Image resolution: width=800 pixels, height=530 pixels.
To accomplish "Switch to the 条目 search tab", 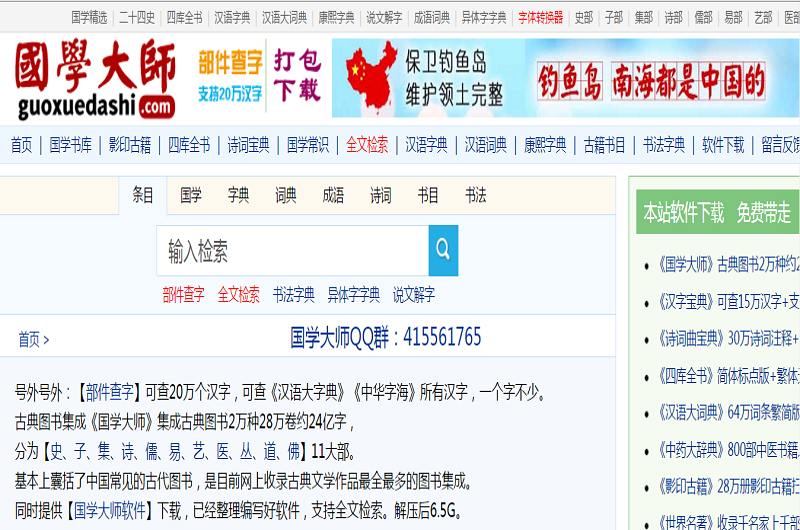I will point(143,195).
